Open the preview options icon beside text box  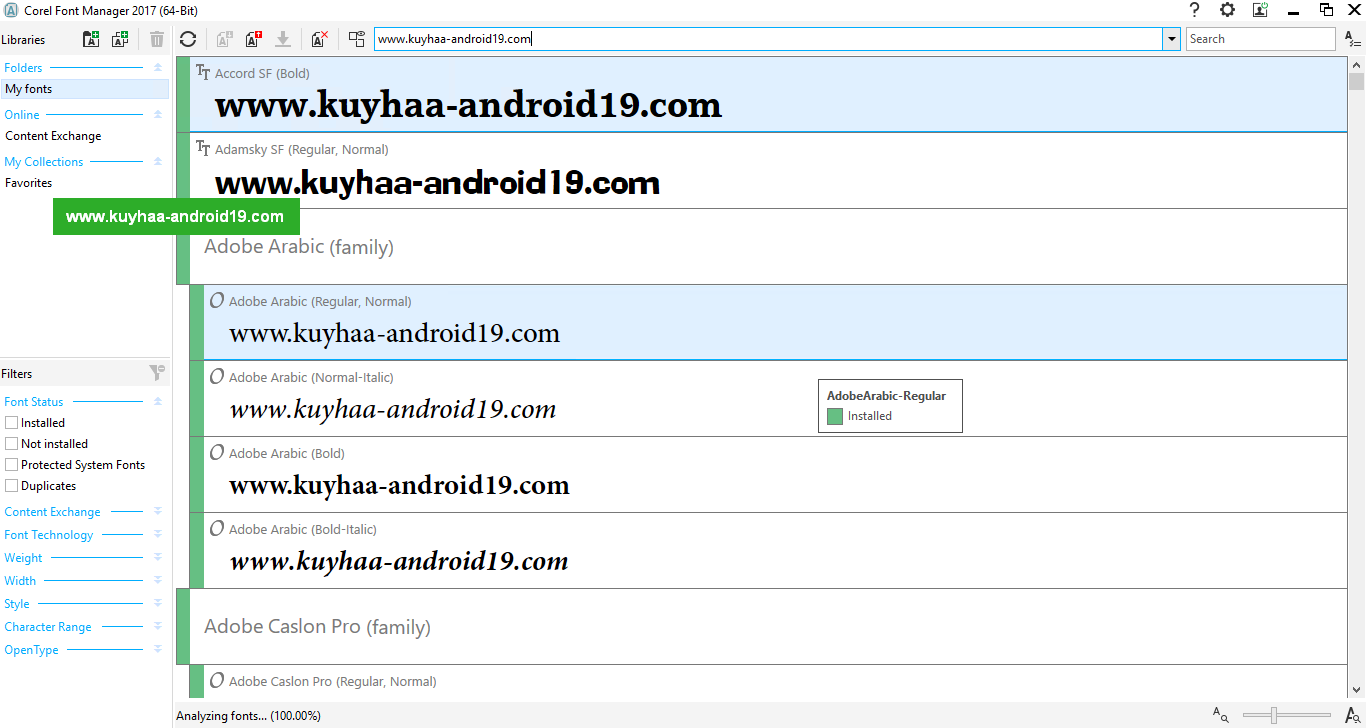coord(357,39)
